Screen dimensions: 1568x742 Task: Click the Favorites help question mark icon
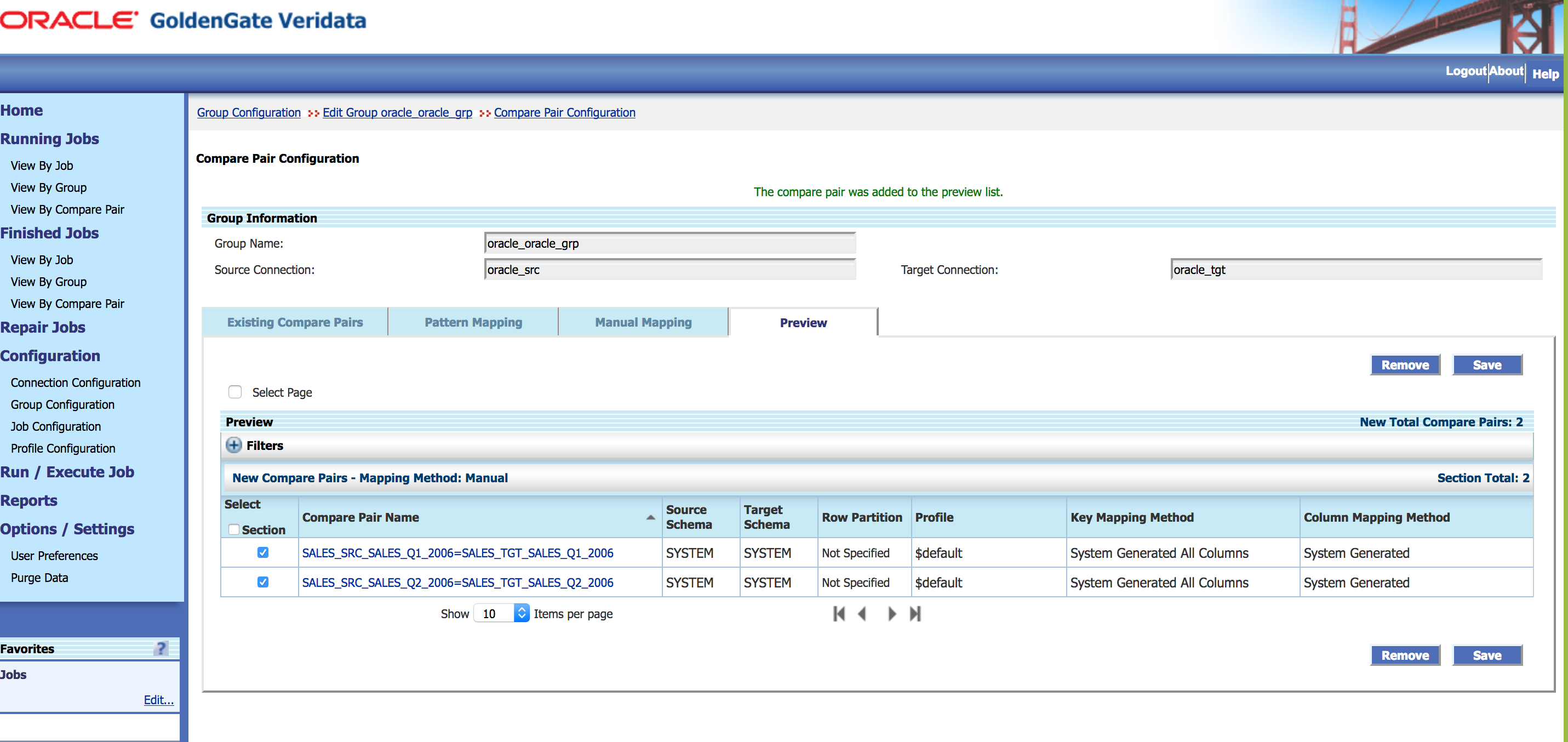click(161, 648)
